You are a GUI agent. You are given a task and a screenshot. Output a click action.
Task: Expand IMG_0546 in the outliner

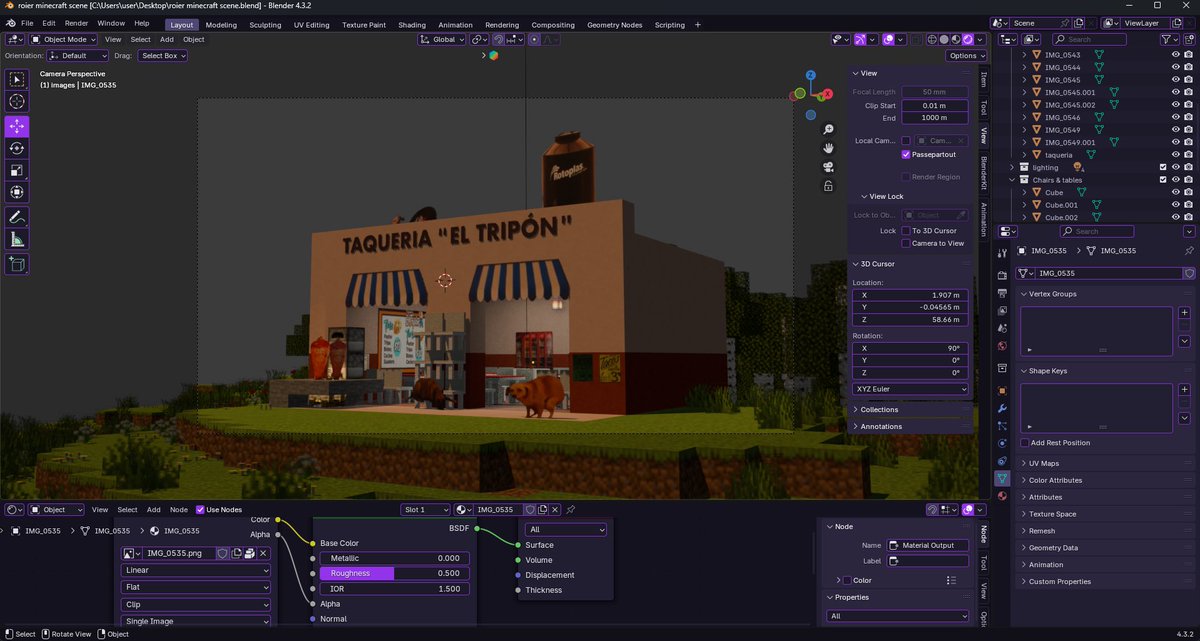click(1024, 117)
